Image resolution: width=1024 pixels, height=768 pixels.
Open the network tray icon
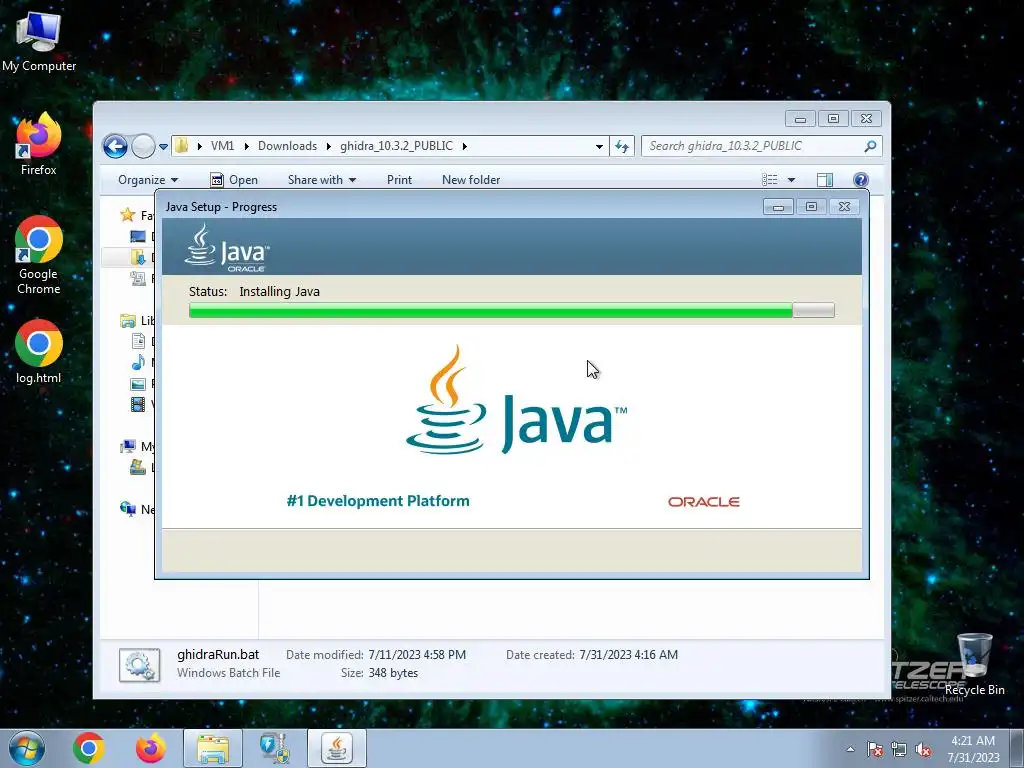tap(899, 749)
